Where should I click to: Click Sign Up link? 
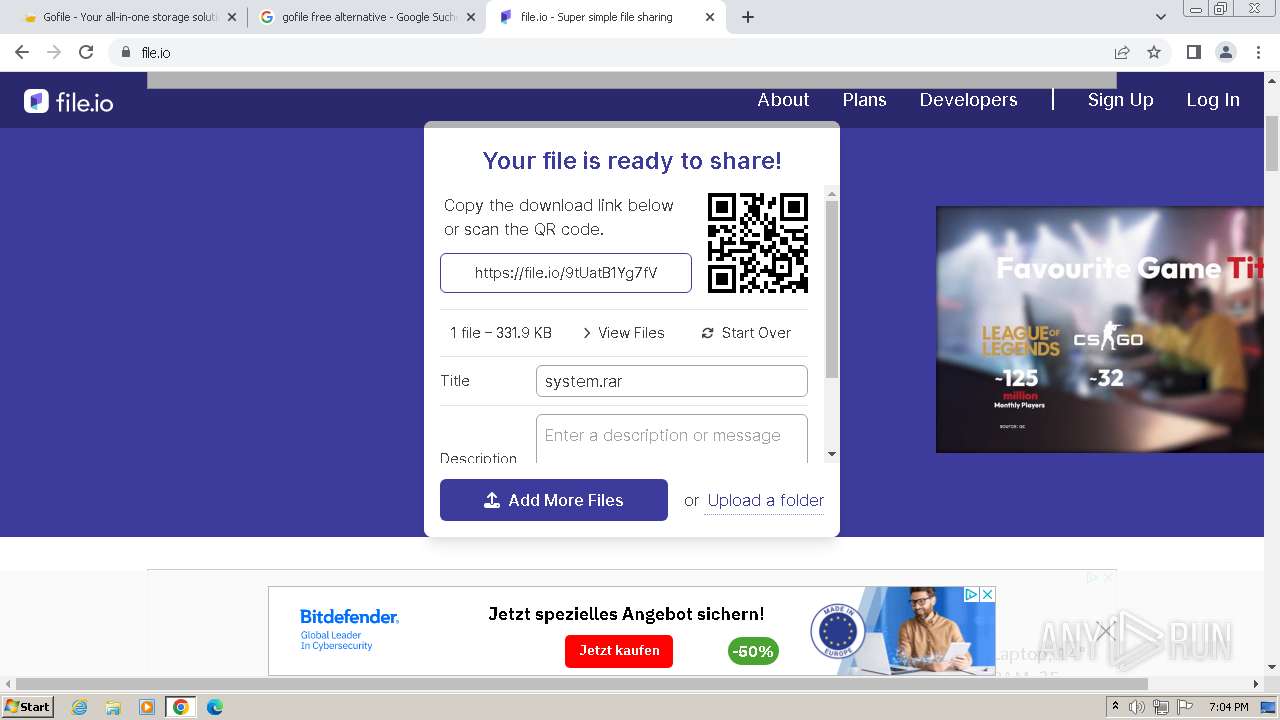[1120, 100]
